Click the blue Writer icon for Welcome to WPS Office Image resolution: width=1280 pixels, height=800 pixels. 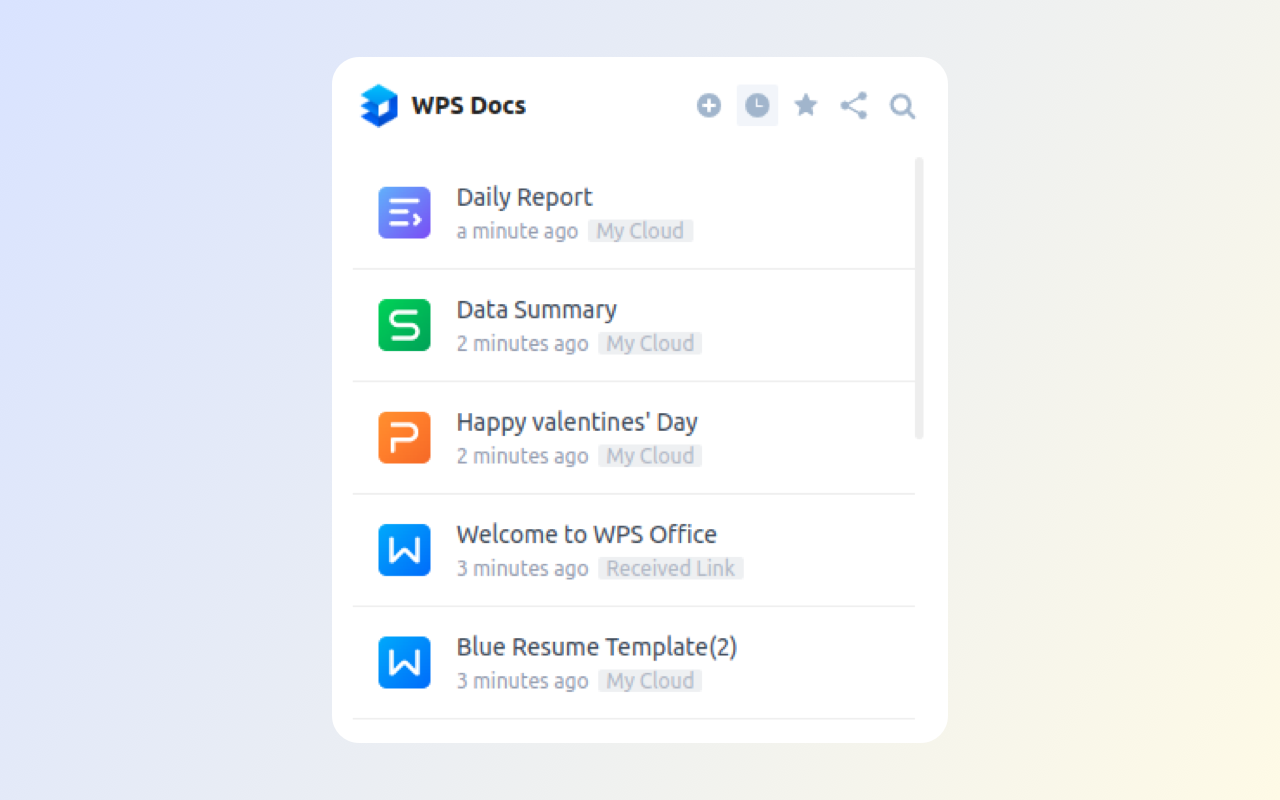pyautogui.click(x=404, y=550)
